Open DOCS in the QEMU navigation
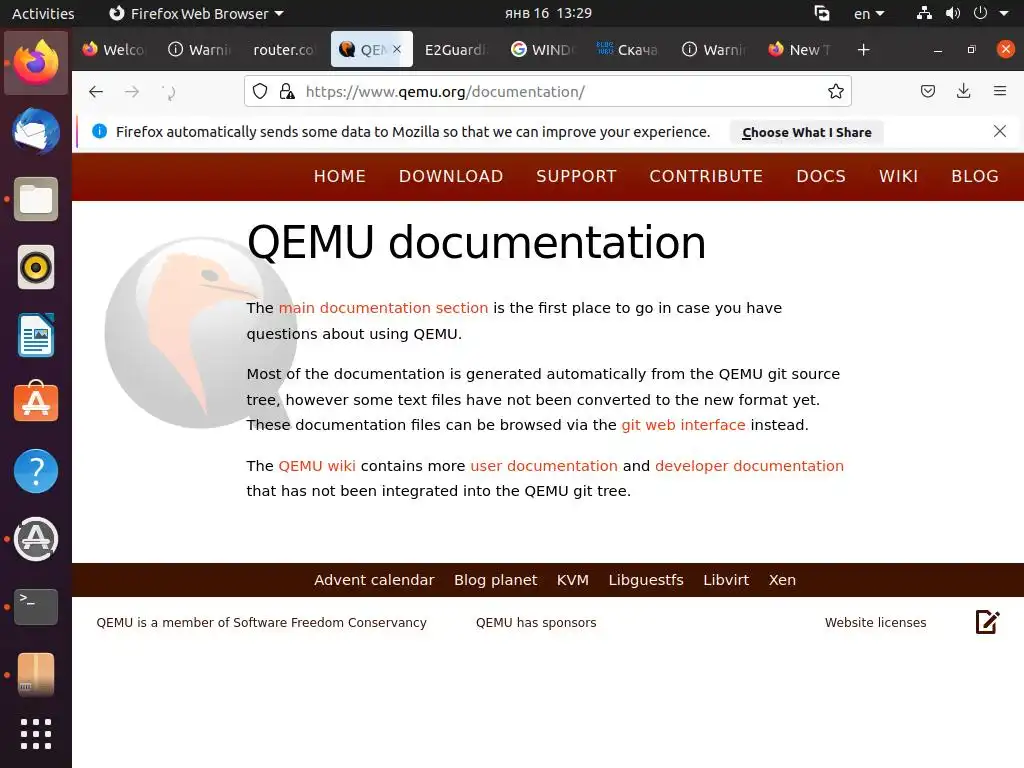1024x768 pixels. pyautogui.click(x=821, y=176)
